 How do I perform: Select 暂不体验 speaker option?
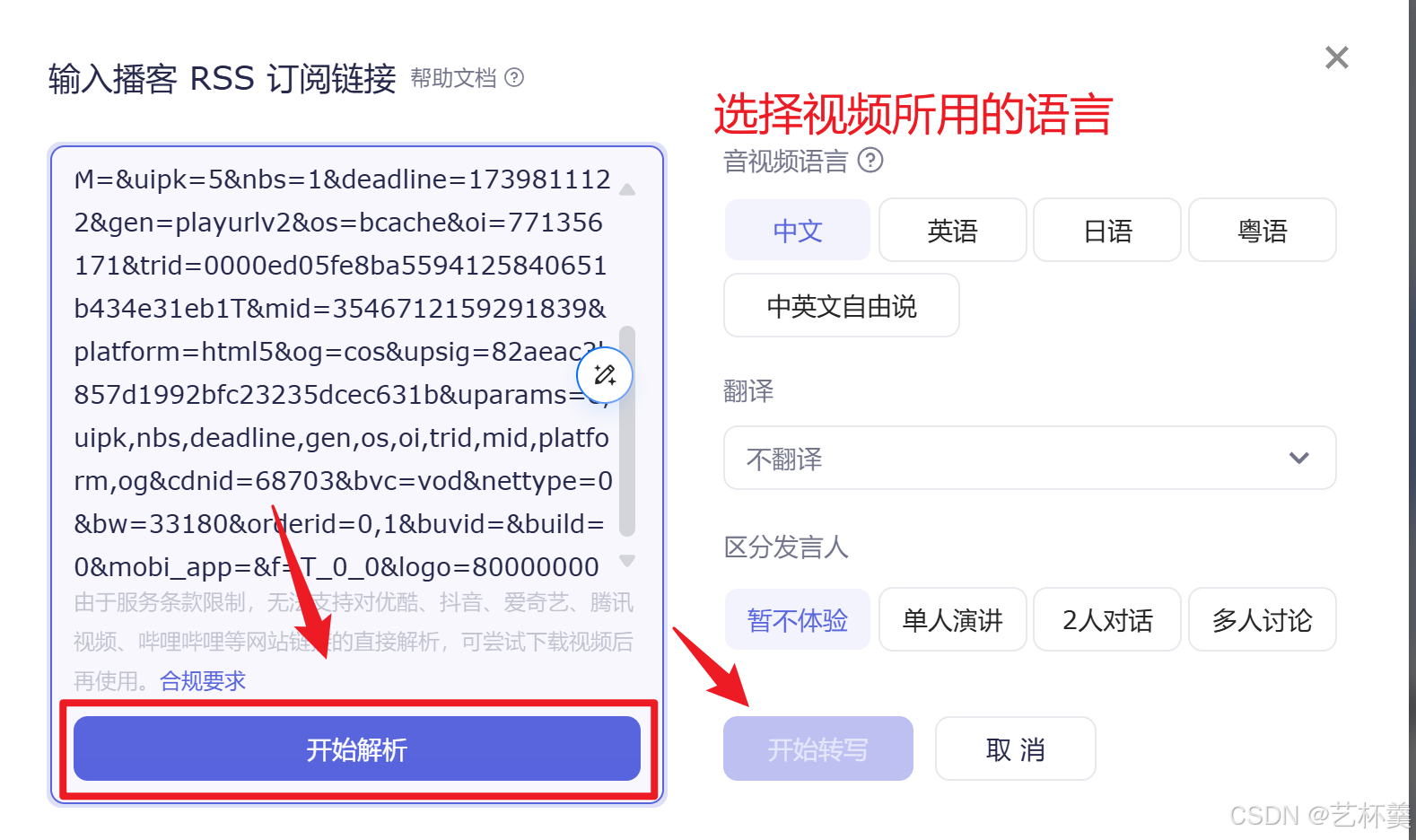798,620
